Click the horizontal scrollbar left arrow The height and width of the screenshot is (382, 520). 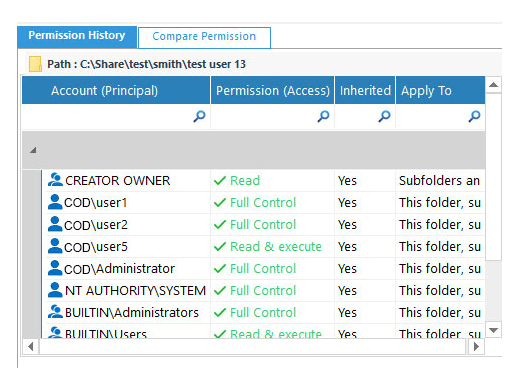[31, 347]
